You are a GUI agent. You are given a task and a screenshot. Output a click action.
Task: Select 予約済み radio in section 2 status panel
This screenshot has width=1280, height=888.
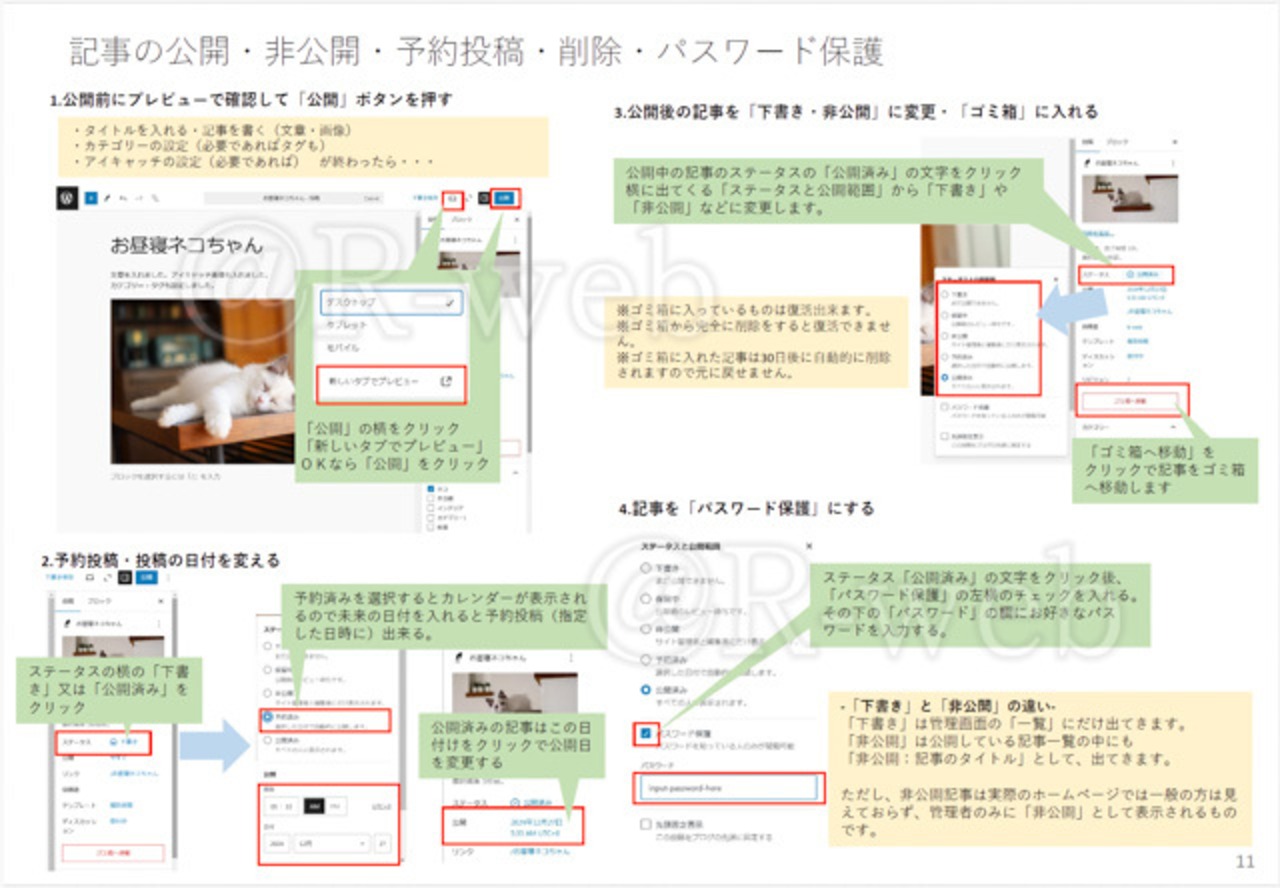(x=266, y=718)
